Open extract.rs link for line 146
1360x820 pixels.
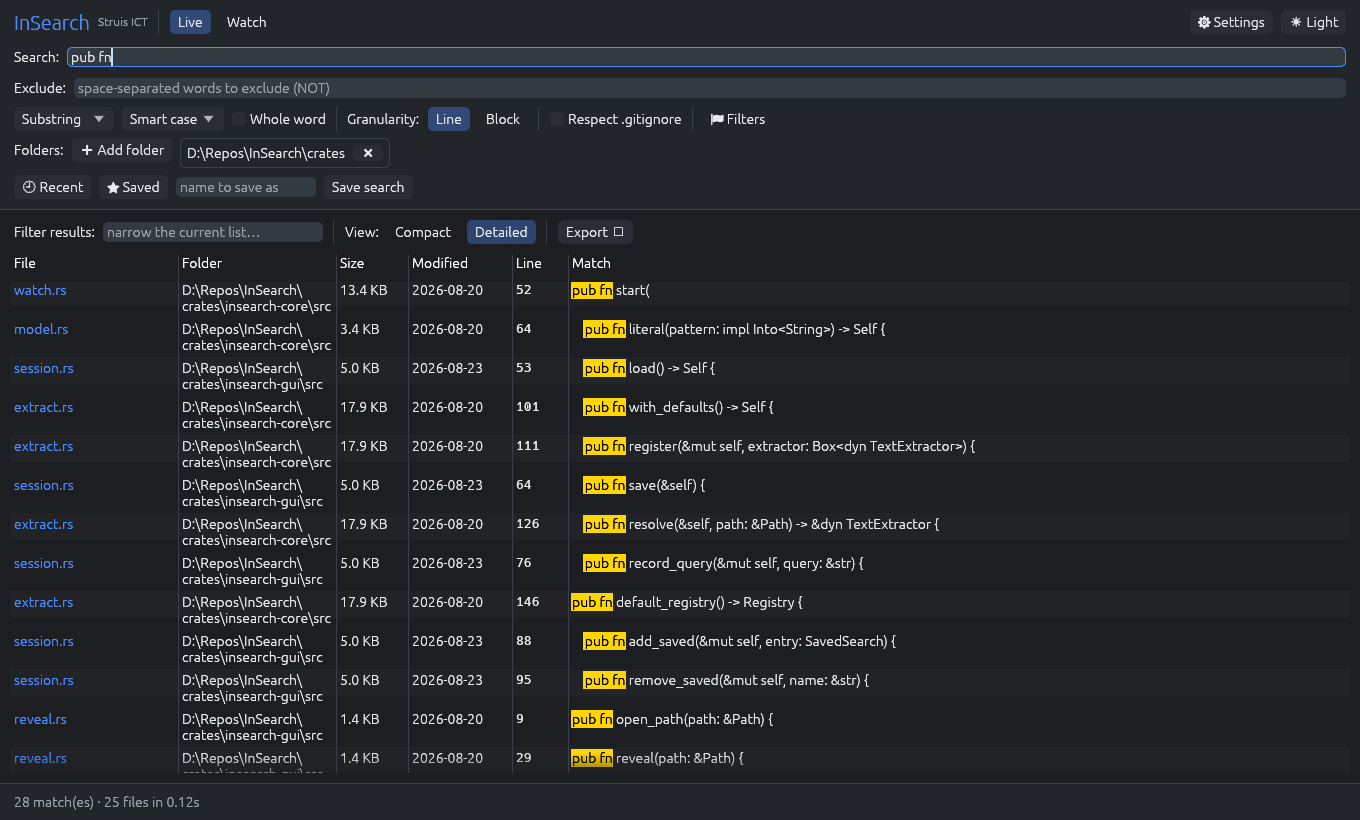[43, 602]
